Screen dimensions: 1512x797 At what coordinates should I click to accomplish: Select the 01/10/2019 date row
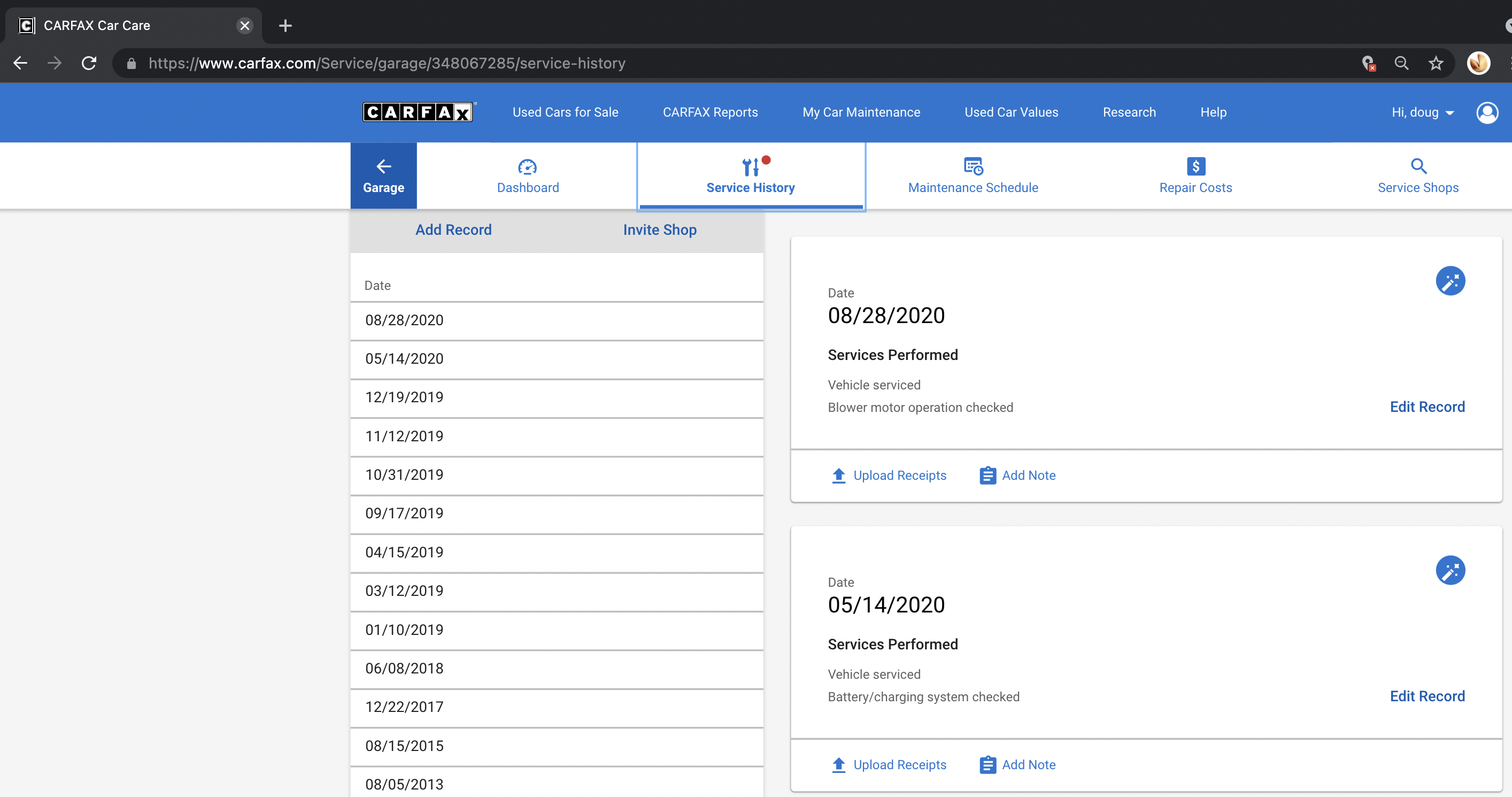coord(557,630)
